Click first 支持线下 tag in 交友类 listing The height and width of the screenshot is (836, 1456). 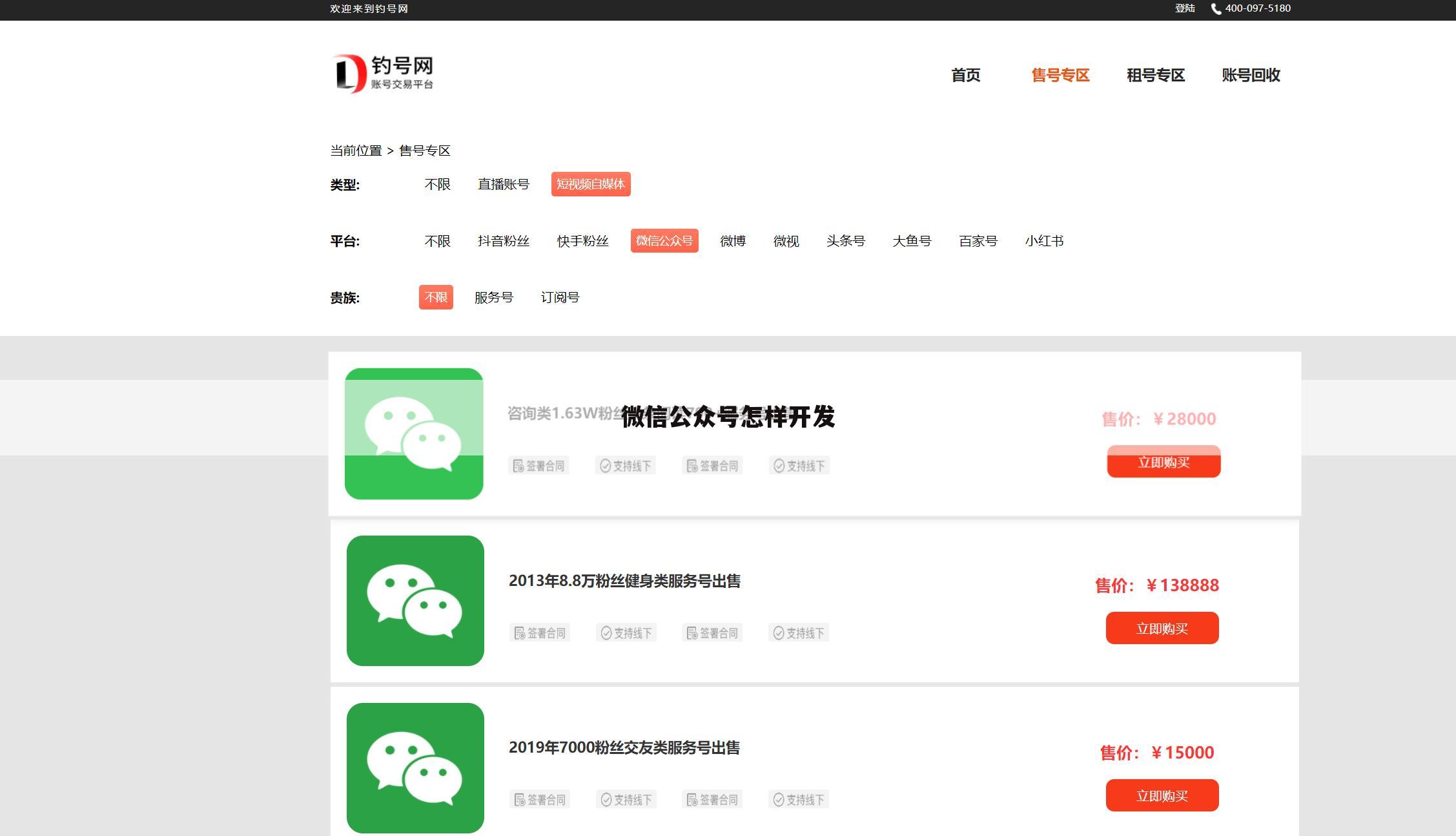(x=626, y=799)
